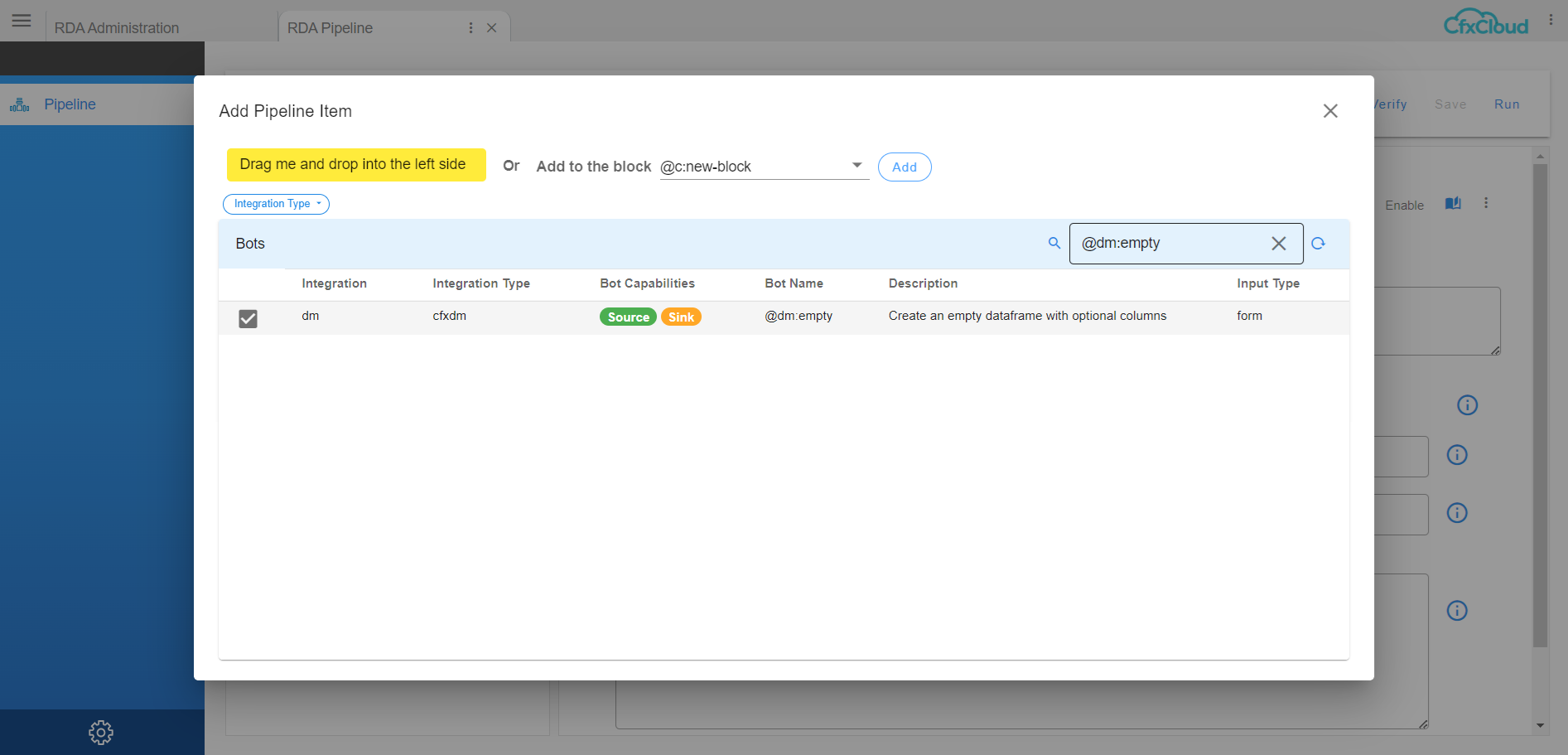The height and width of the screenshot is (755, 1568).
Task: Uncheck the @dm:empty bot row
Action: (248, 317)
